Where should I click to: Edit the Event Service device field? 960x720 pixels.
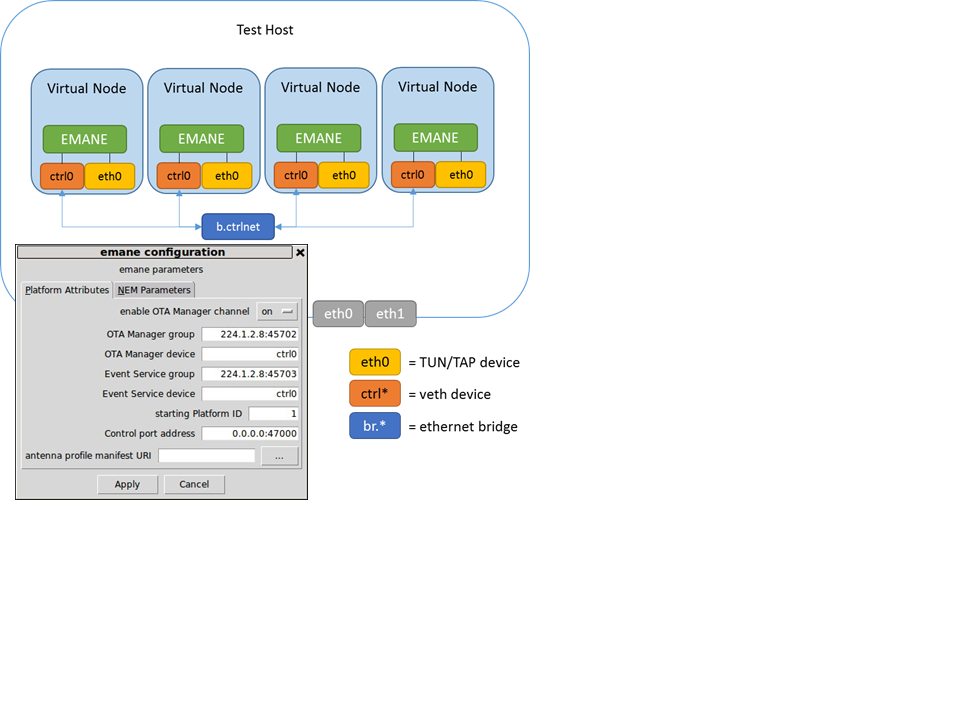pyautogui.click(x=250, y=394)
